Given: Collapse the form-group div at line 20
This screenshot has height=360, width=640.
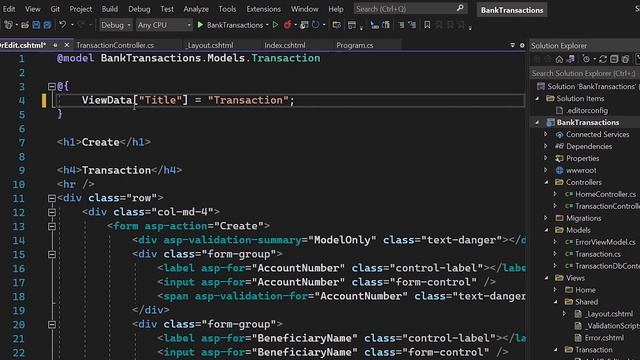Looking at the screenshot, I should [52, 325].
